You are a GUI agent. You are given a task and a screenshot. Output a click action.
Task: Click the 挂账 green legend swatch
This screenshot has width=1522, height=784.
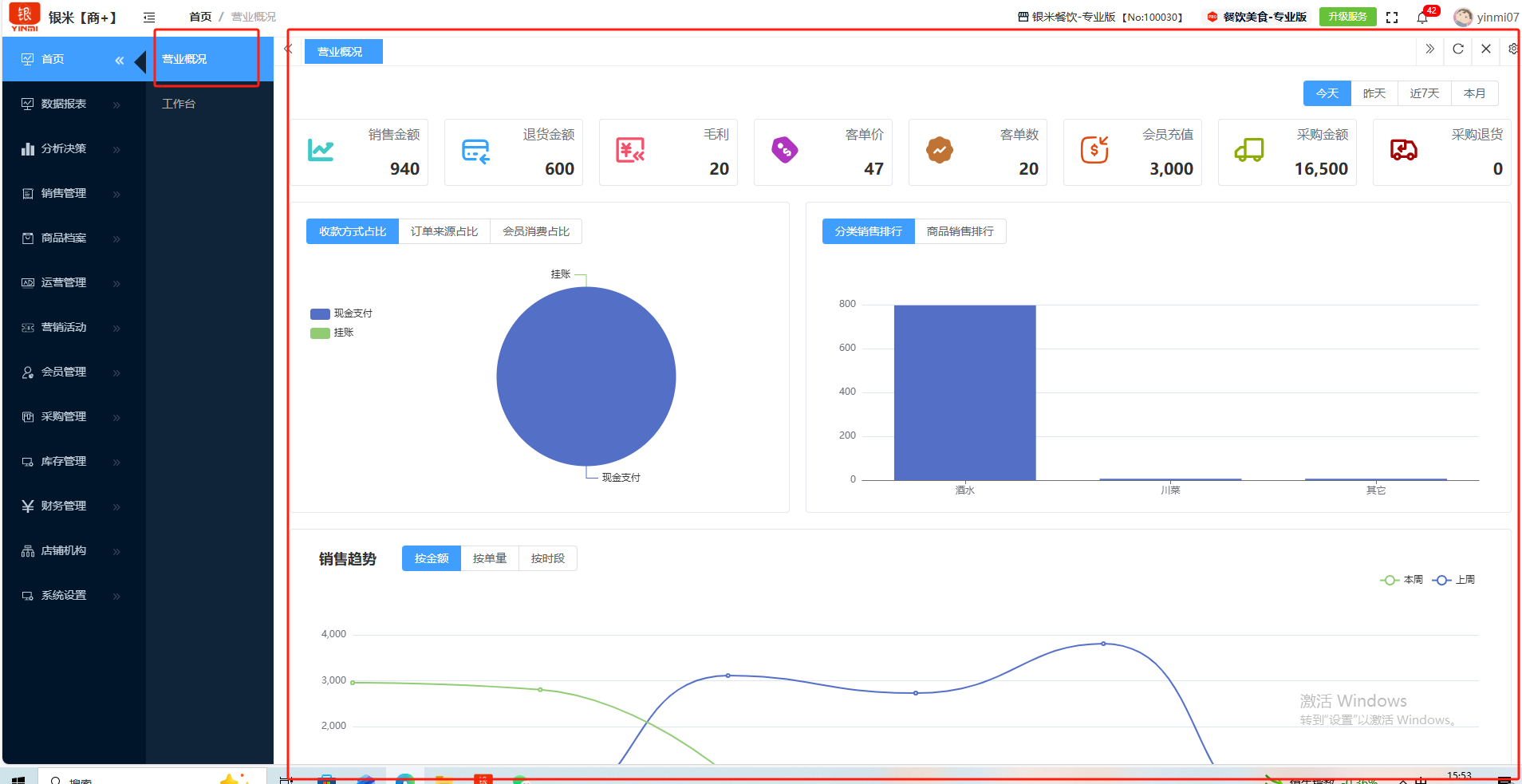(320, 333)
